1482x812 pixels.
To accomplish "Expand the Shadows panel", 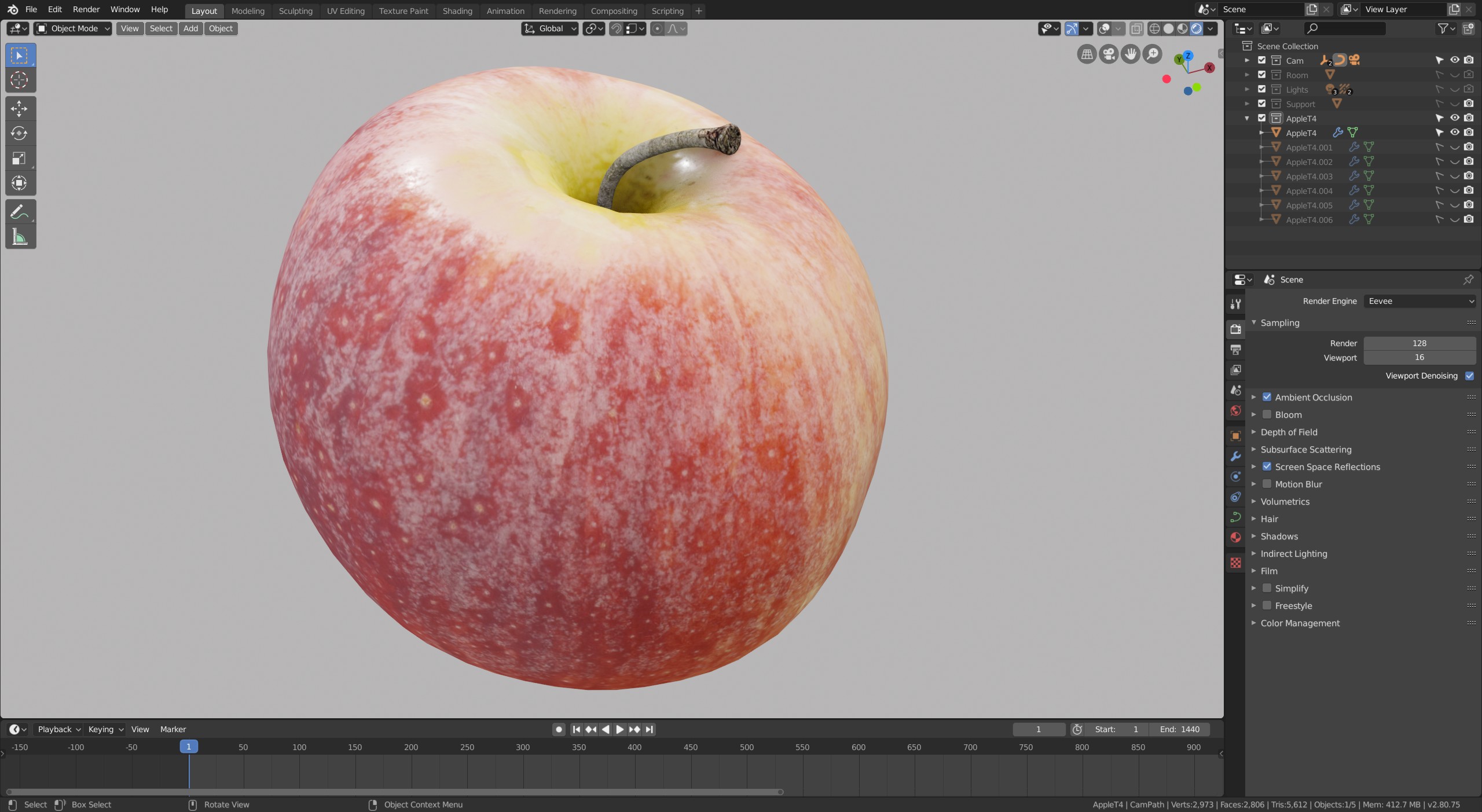I will (1279, 536).
